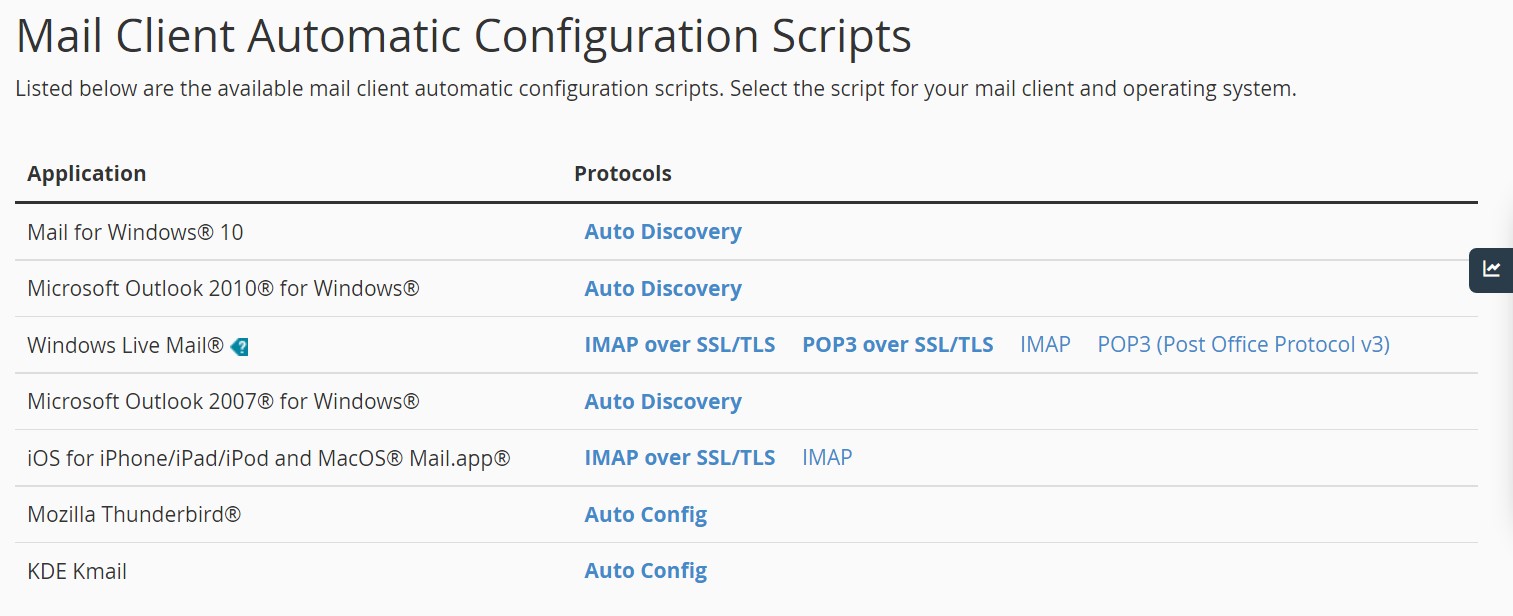This screenshot has width=1513, height=616.
Task: Click the Mail Client Automatic Configuration Scripts heading
Action: point(464,36)
